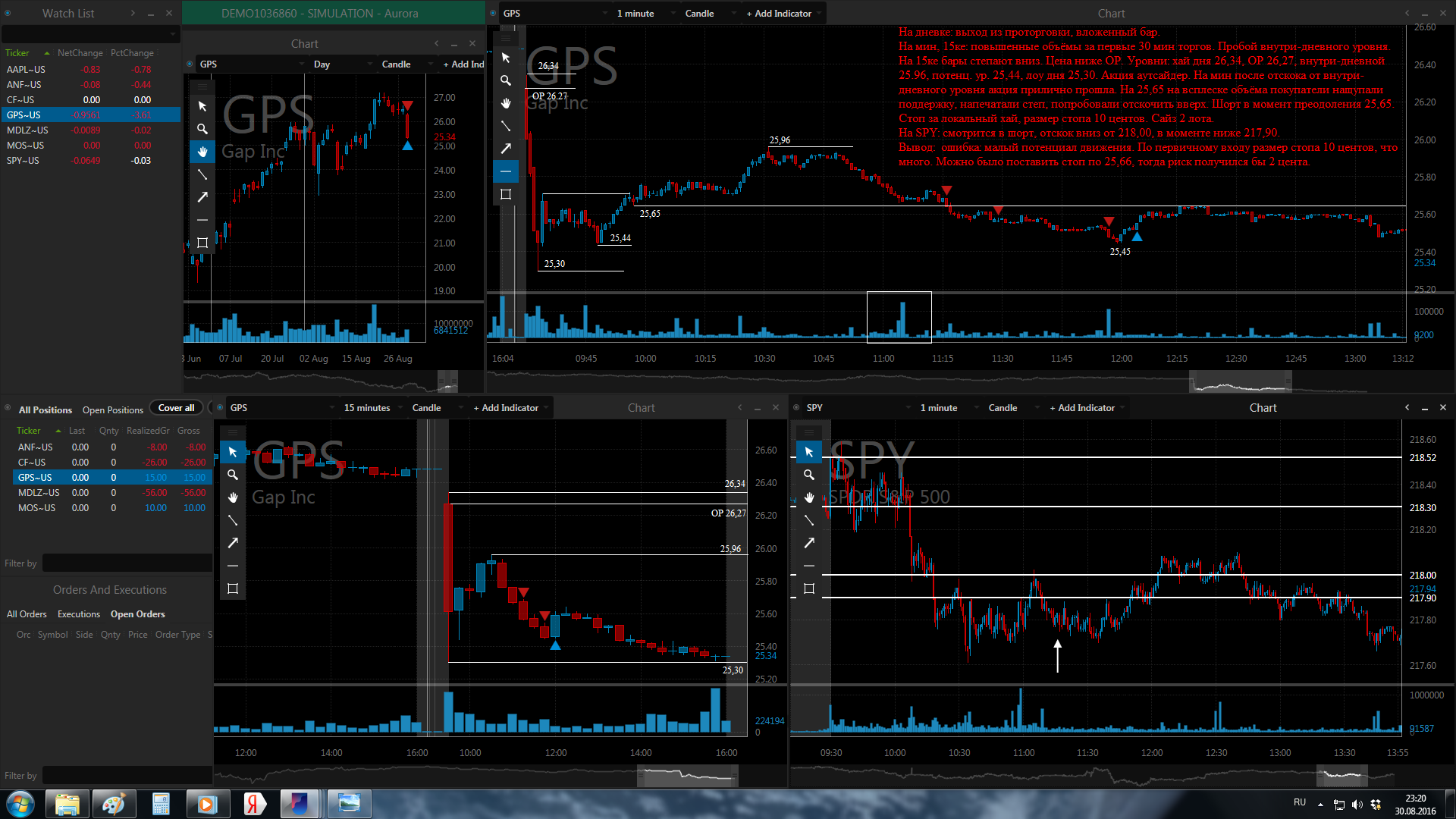Select pointer tool in GPS 15 minutes chart

[x=233, y=452]
